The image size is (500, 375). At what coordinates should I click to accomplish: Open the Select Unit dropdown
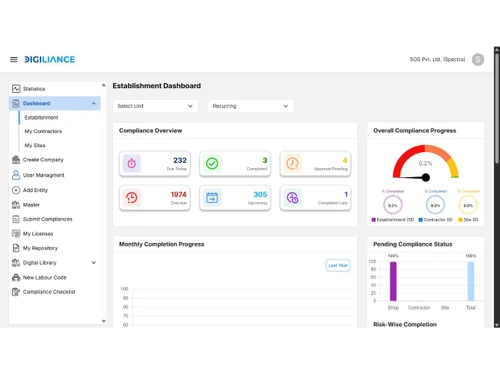155,106
